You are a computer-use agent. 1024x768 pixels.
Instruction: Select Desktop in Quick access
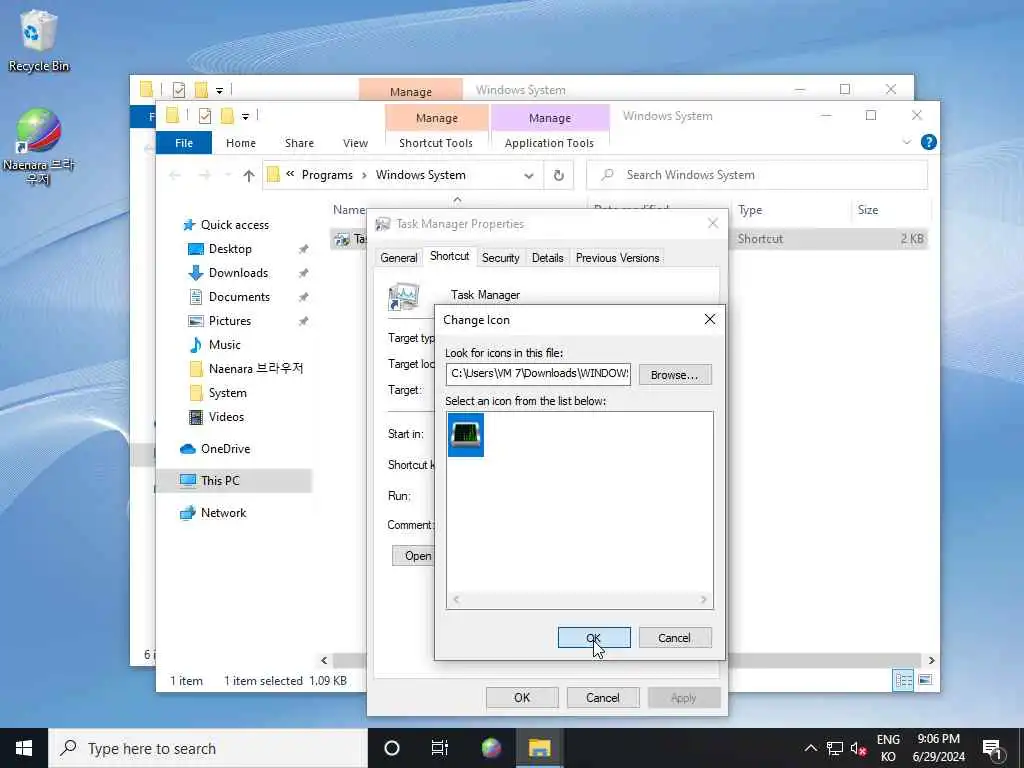pos(230,249)
